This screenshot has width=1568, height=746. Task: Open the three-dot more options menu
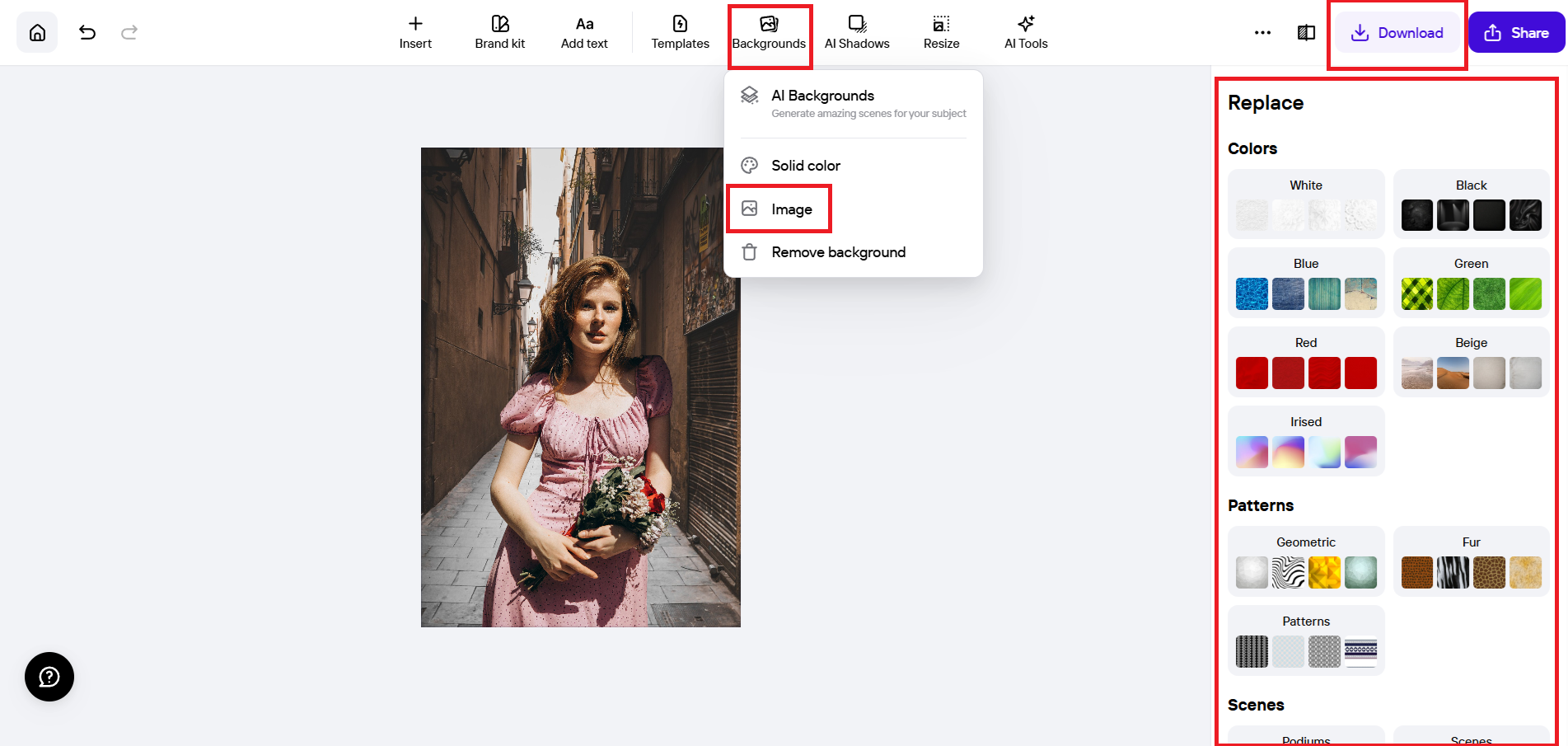(x=1262, y=33)
